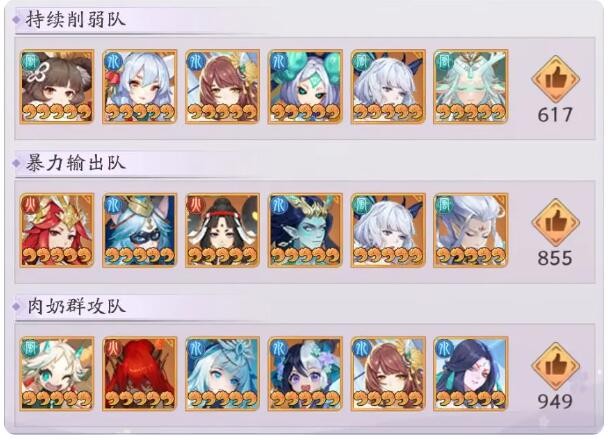The width and height of the screenshot is (608, 440).
Task: Choose the red-haired back-facing fire hero
Action: [x=140, y=374]
